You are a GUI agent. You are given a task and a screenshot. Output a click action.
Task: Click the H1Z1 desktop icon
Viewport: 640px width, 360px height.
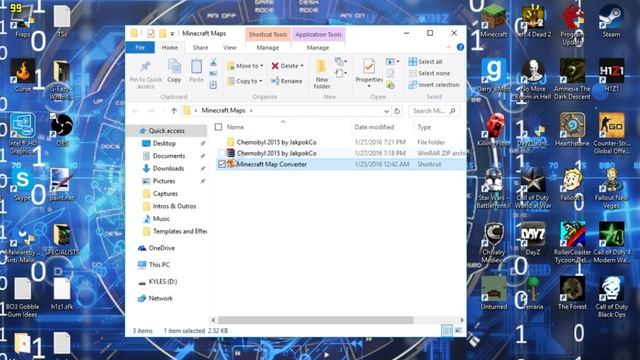611,75
